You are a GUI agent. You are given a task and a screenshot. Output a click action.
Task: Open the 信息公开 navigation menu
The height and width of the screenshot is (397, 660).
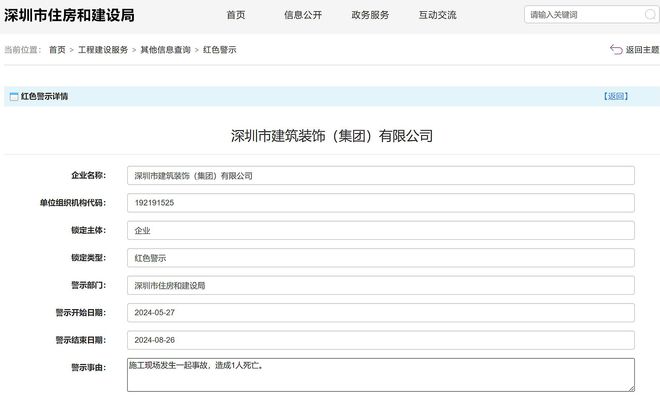(303, 15)
